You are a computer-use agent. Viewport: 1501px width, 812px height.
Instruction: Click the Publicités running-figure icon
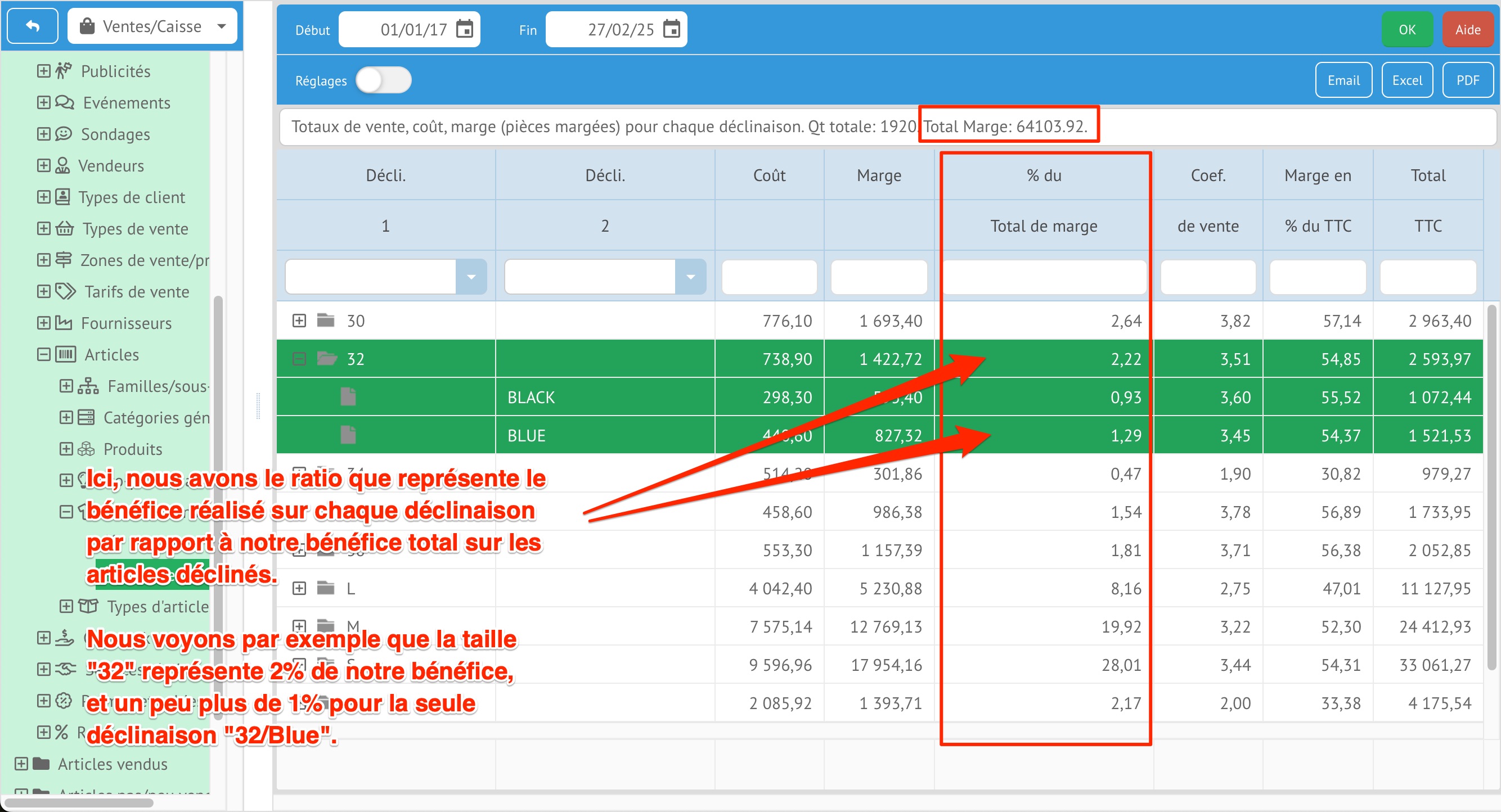coord(64,71)
